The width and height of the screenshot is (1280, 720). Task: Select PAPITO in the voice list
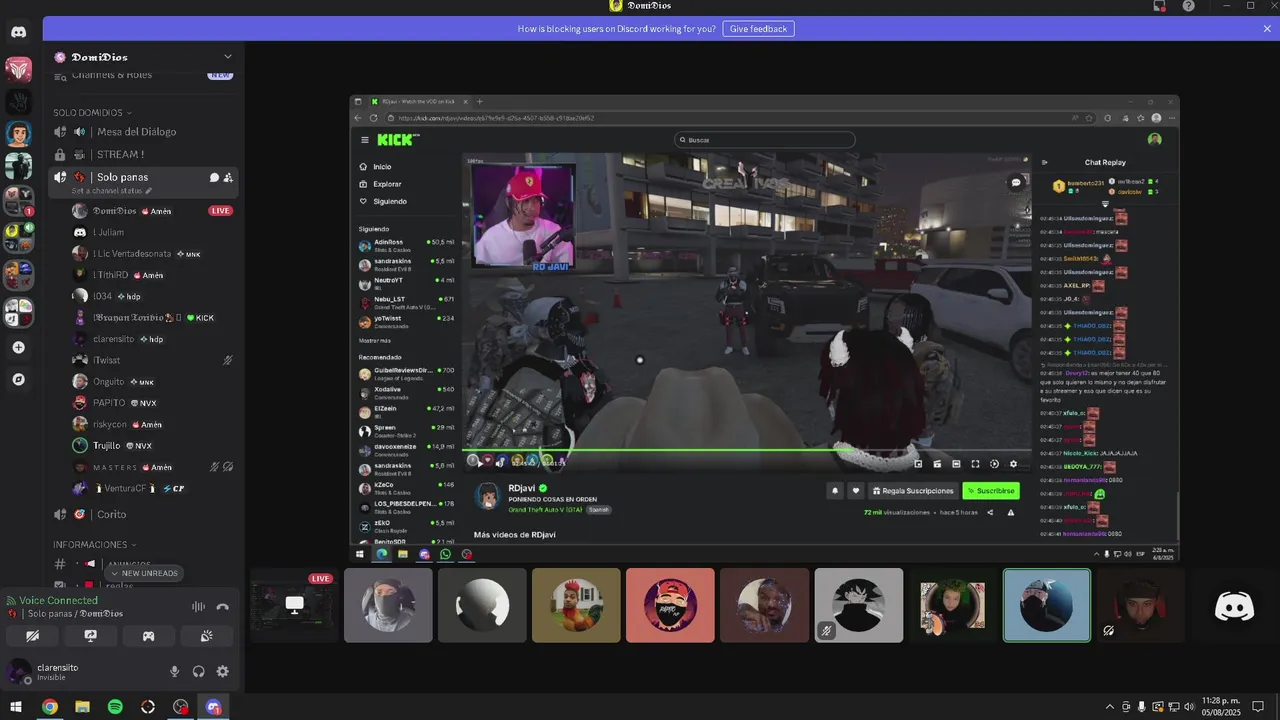(x=152, y=403)
